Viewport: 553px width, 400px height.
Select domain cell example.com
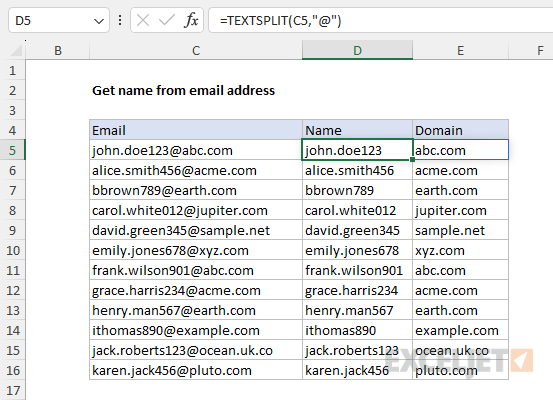coord(461,330)
